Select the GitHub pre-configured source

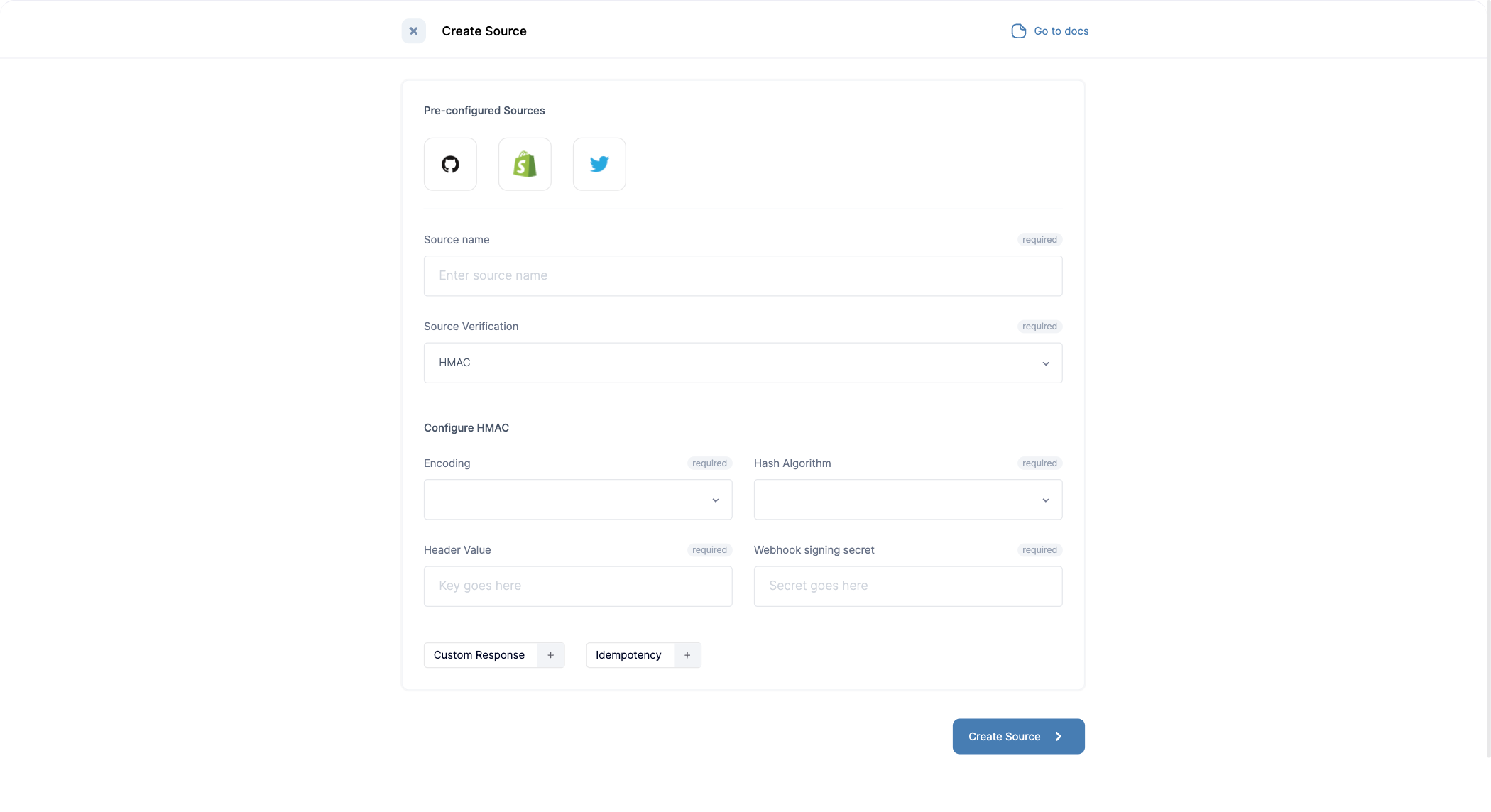(x=450, y=164)
